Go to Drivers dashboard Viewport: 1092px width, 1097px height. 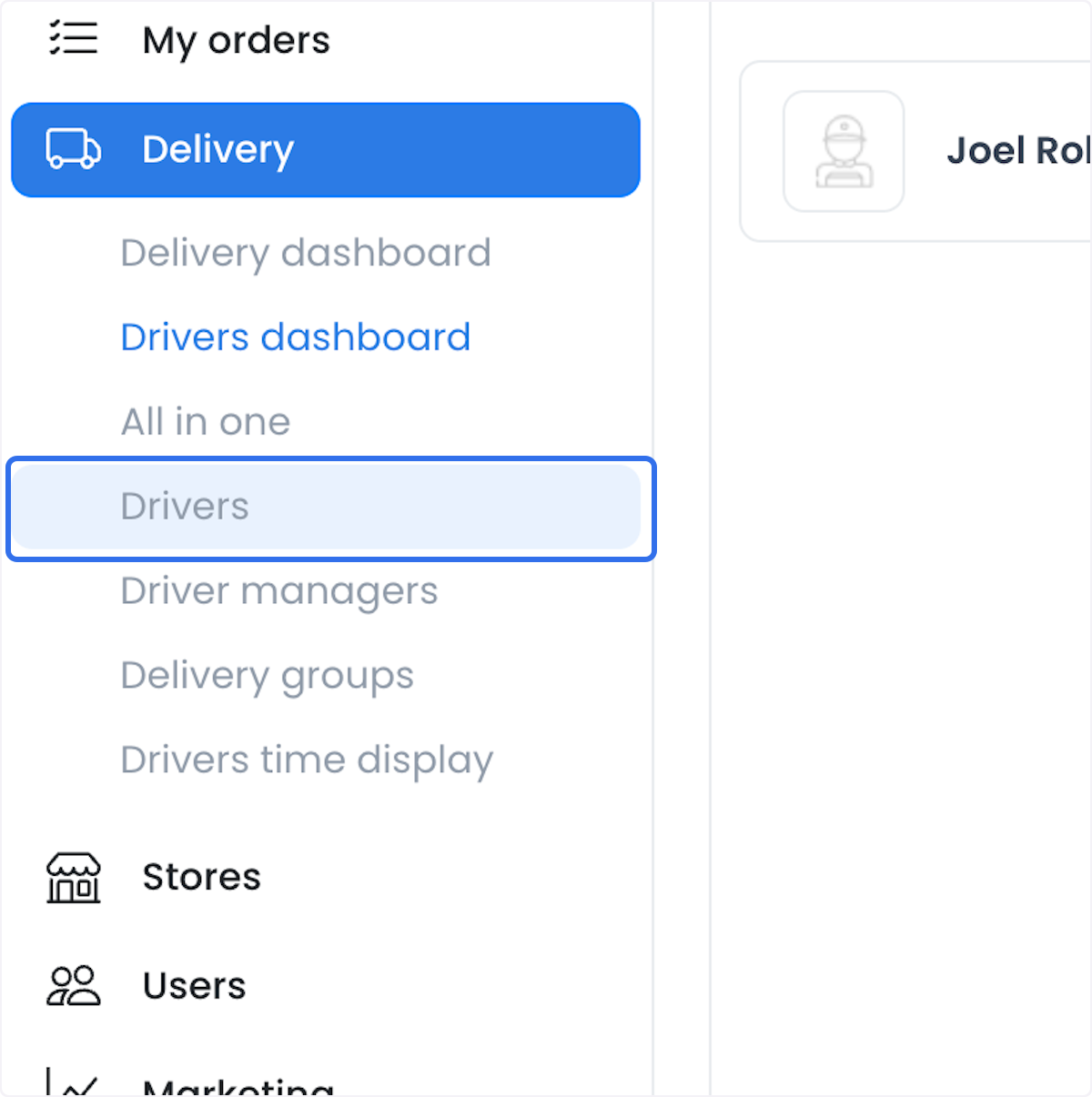(x=296, y=337)
